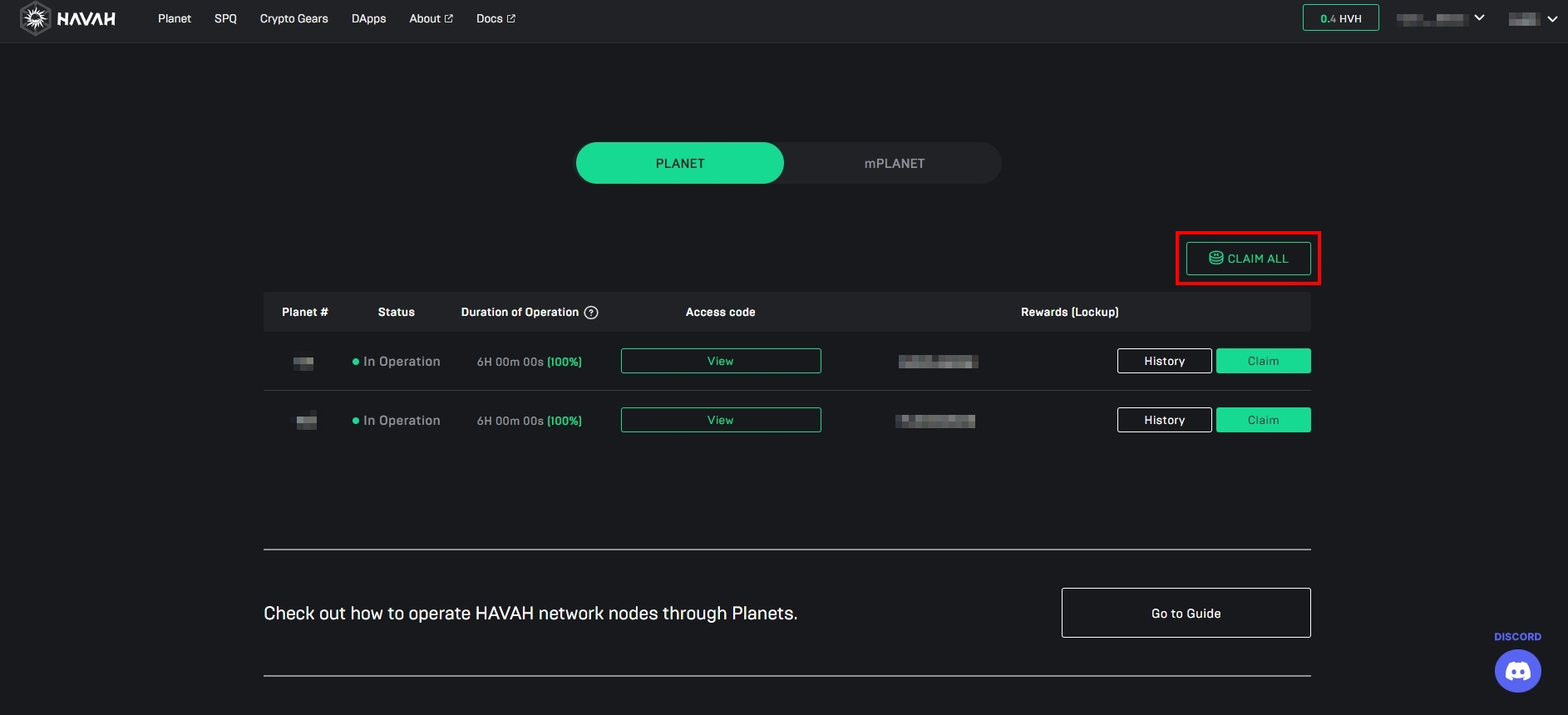
Task: Click the HAVAH logo
Action: coord(68,18)
